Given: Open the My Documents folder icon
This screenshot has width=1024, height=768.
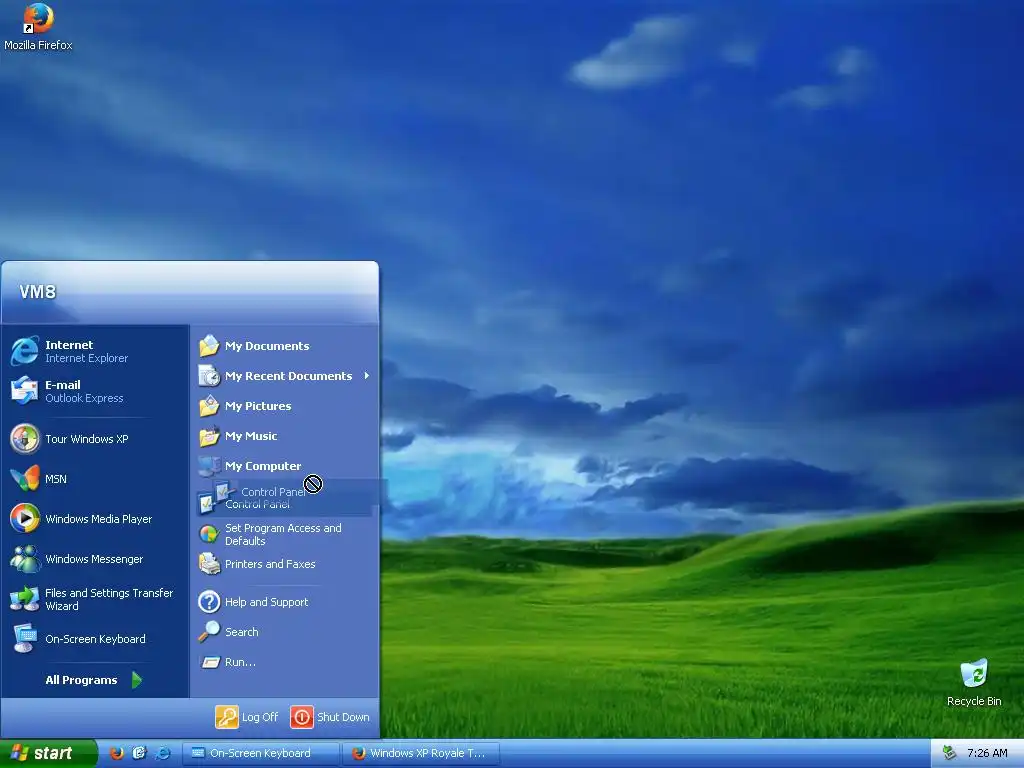Looking at the screenshot, I should click(x=209, y=345).
